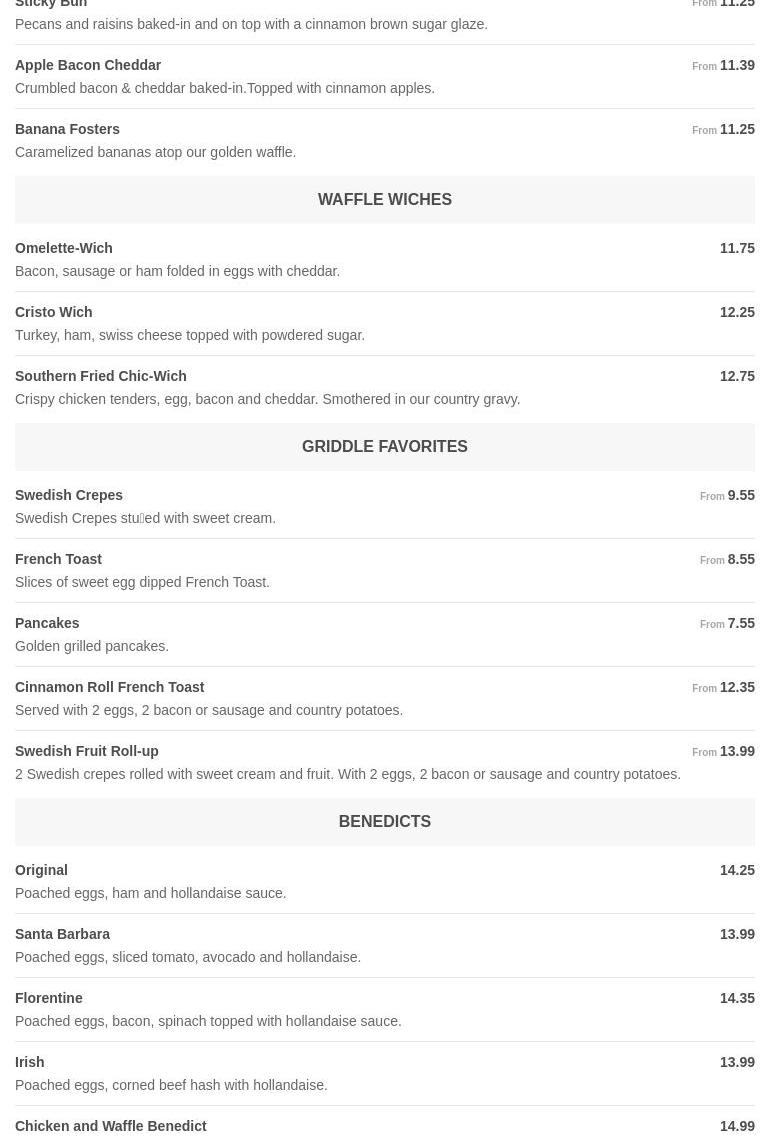Choose the Florentine benedict

coord(49,999)
